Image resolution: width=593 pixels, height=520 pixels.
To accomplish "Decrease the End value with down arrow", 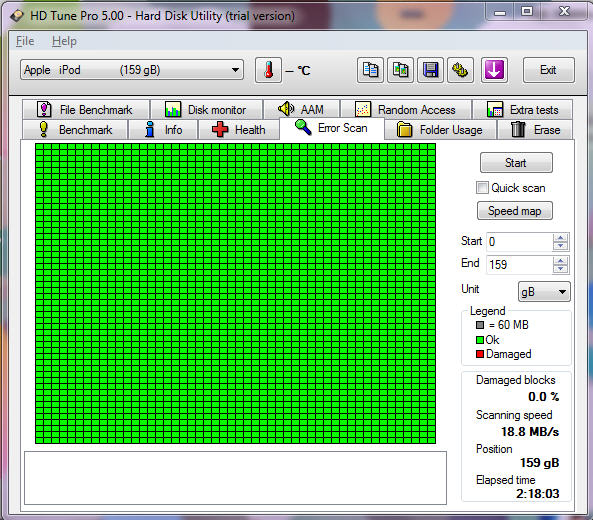I will pos(560,269).
